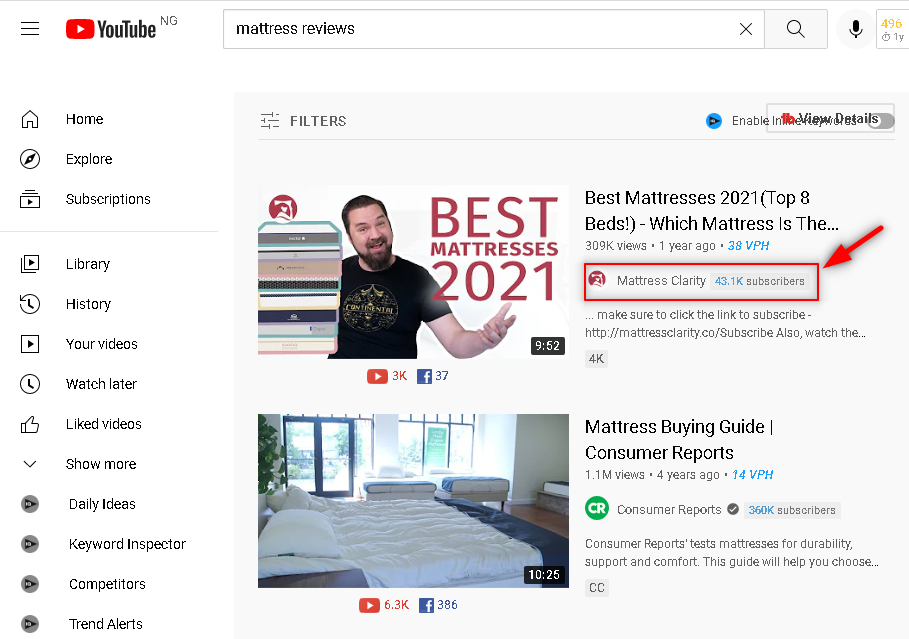
Task: Click the Facebook 386 shares icon
Action: [x=426, y=605]
